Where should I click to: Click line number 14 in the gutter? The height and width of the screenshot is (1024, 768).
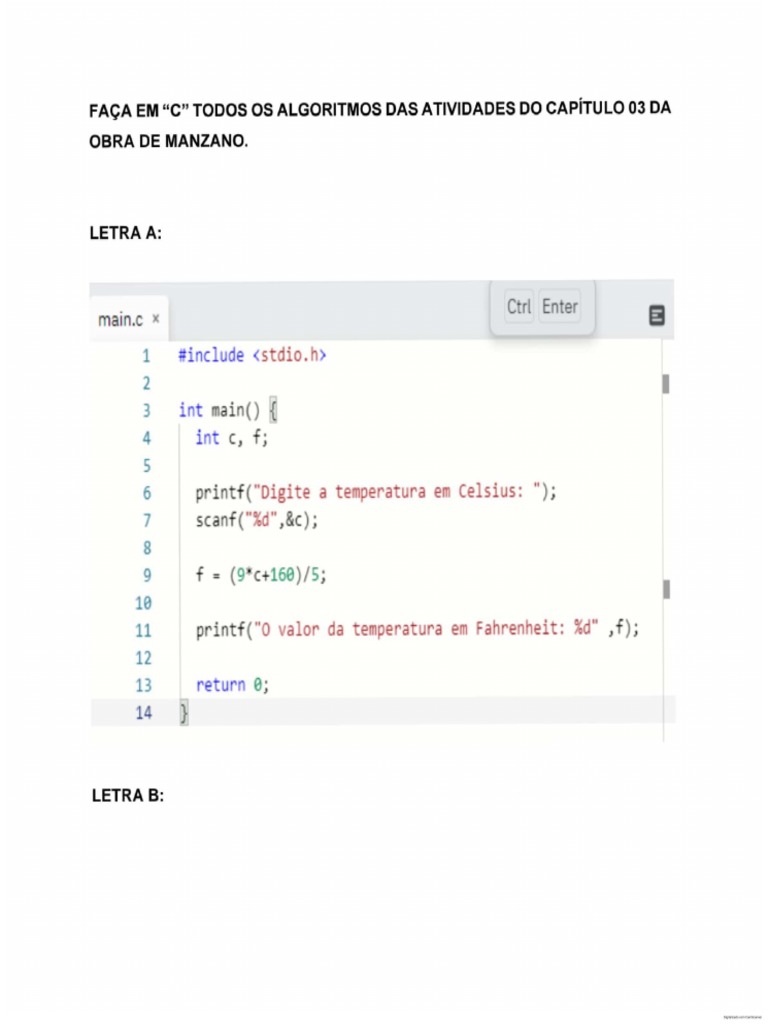pyautogui.click(x=144, y=712)
